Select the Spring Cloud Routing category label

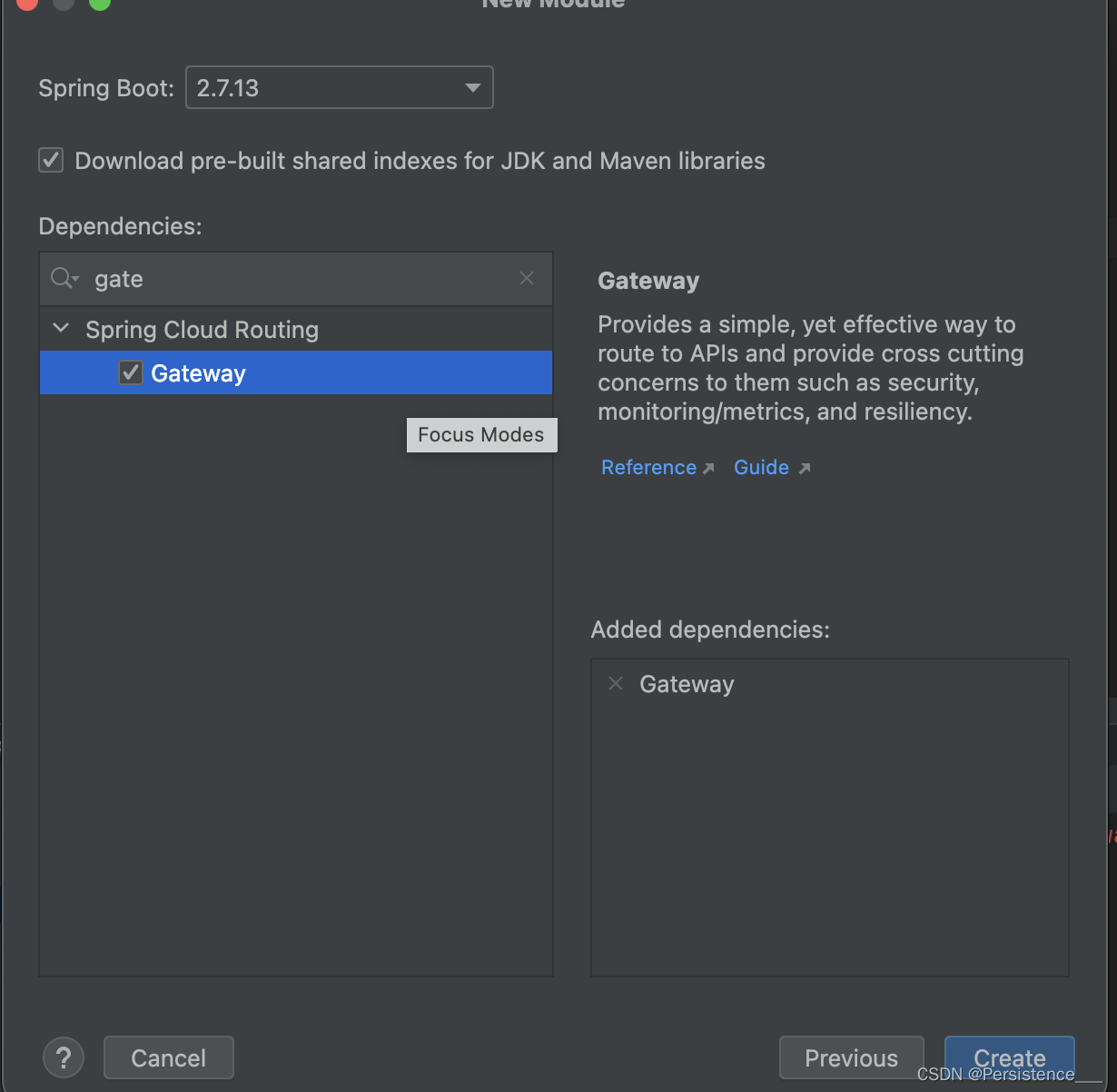pyautogui.click(x=202, y=330)
